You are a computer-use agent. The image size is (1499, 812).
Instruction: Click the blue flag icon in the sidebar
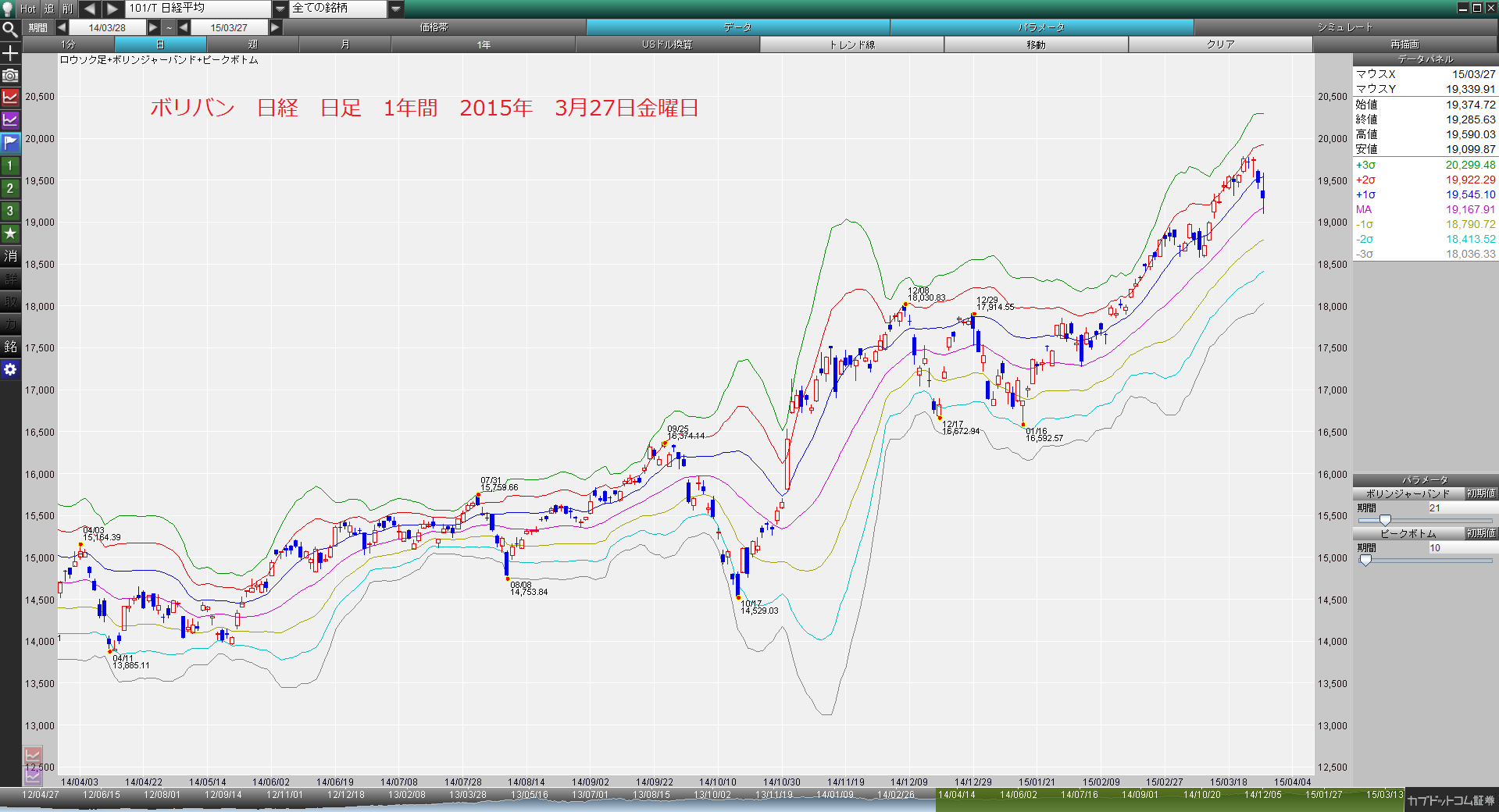pyautogui.click(x=10, y=143)
